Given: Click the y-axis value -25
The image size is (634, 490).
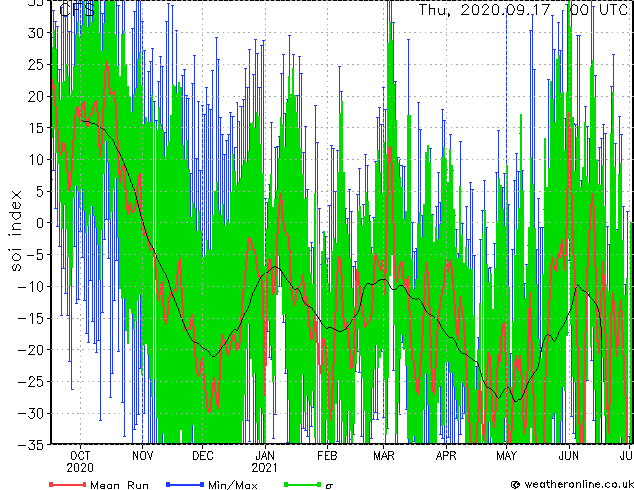Looking at the screenshot, I should coord(31,382).
